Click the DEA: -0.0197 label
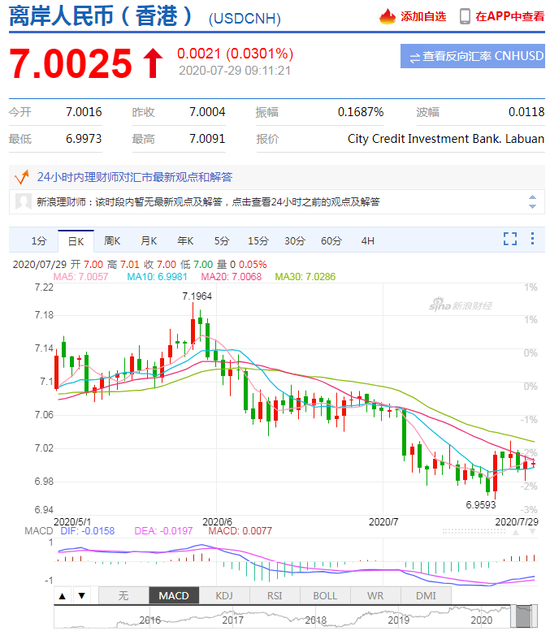The width and height of the screenshot is (550, 631). point(164,531)
